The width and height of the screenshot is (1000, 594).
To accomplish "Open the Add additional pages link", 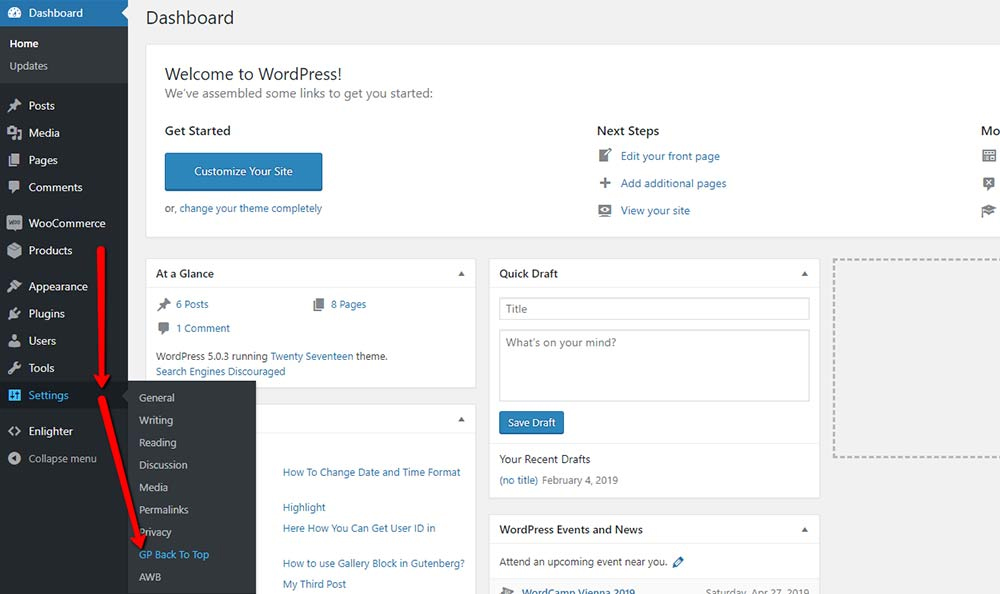I will pyautogui.click(x=673, y=183).
